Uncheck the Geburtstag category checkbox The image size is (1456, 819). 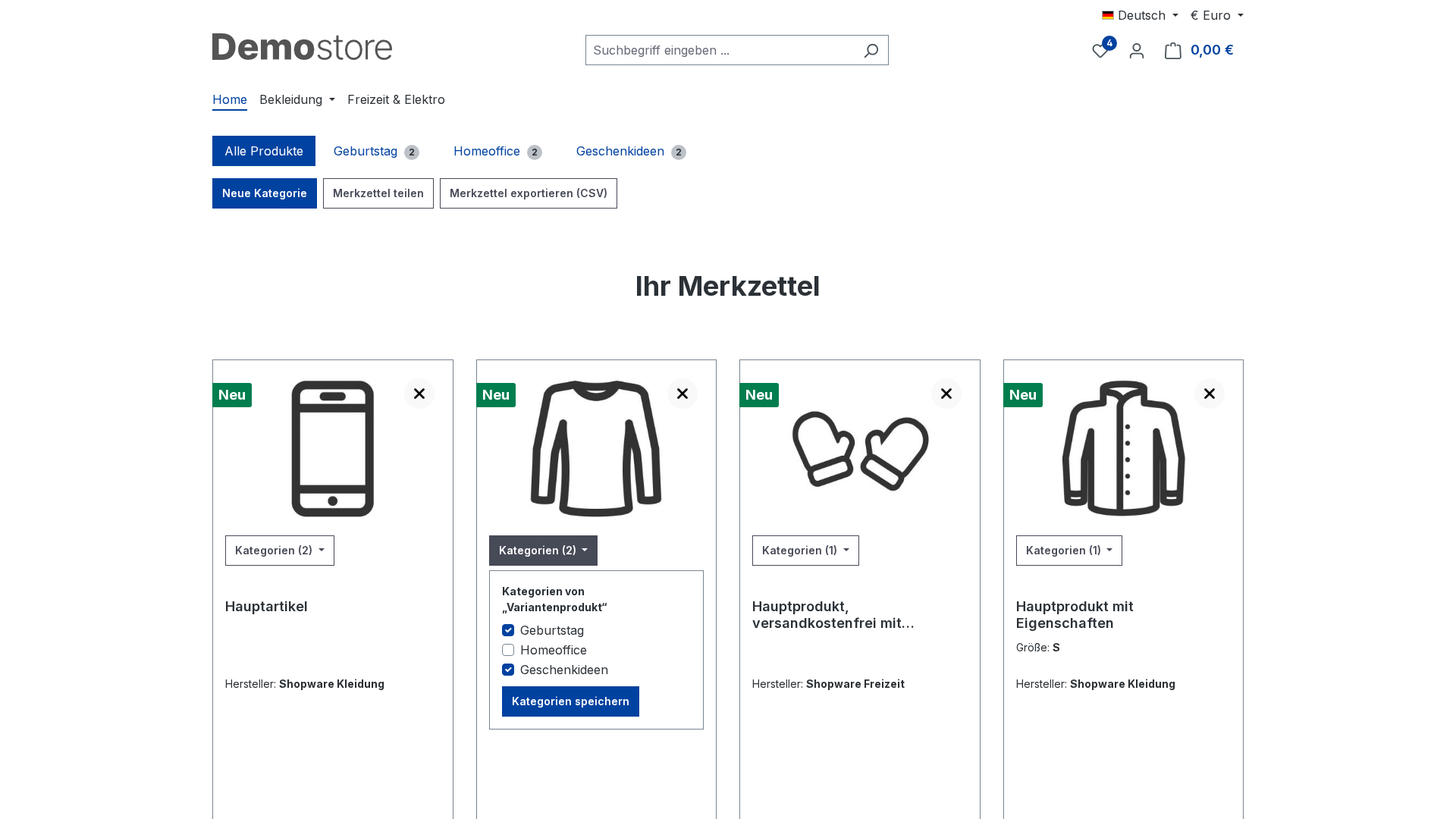tap(508, 630)
